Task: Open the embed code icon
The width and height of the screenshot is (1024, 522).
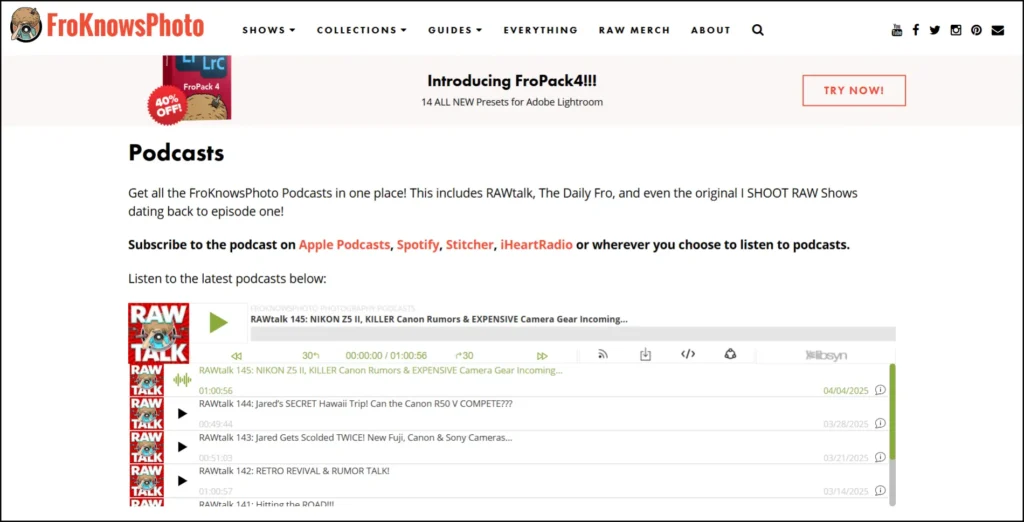Action: pyautogui.click(x=688, y=354)
